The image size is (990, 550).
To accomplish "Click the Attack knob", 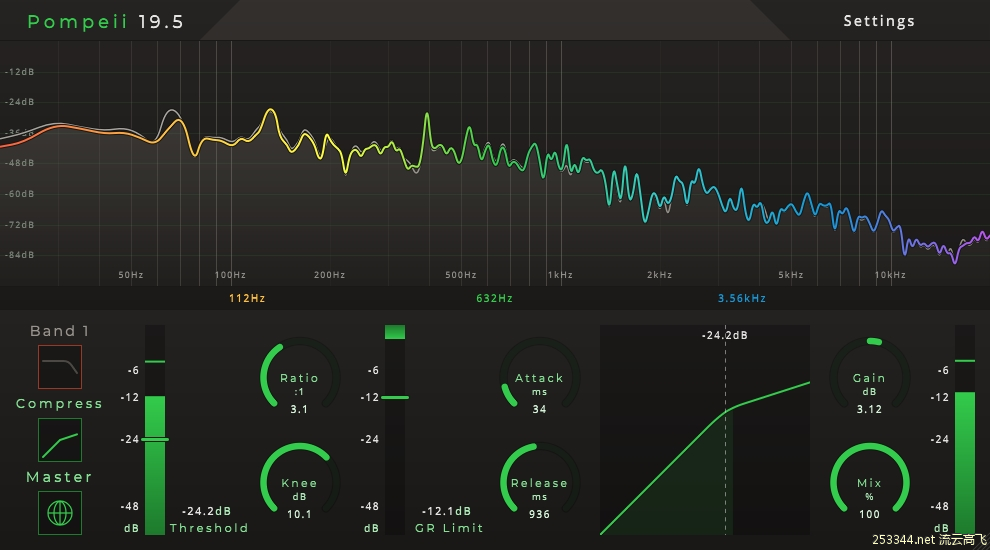I will click(539, 375).
